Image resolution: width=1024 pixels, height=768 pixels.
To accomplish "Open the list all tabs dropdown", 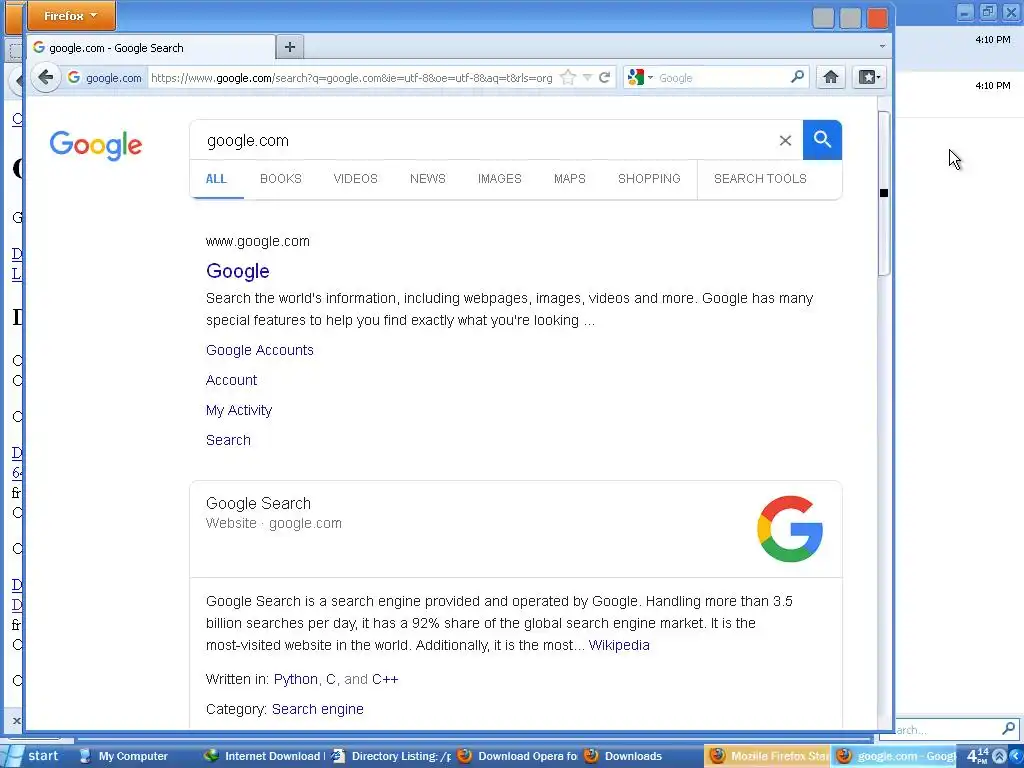I will (882, 47).
